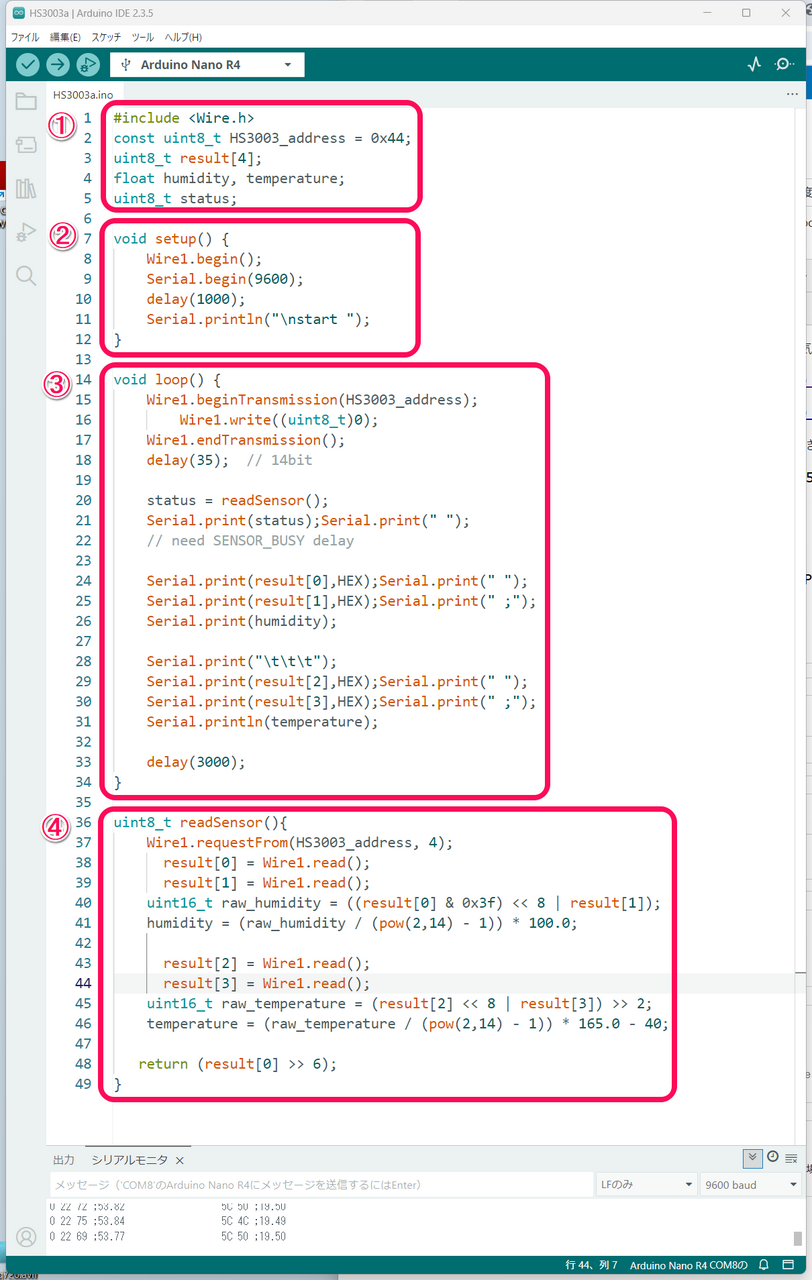
Task: Open the Serial Monitor magnifier icon
Action: tap(785, 65)
